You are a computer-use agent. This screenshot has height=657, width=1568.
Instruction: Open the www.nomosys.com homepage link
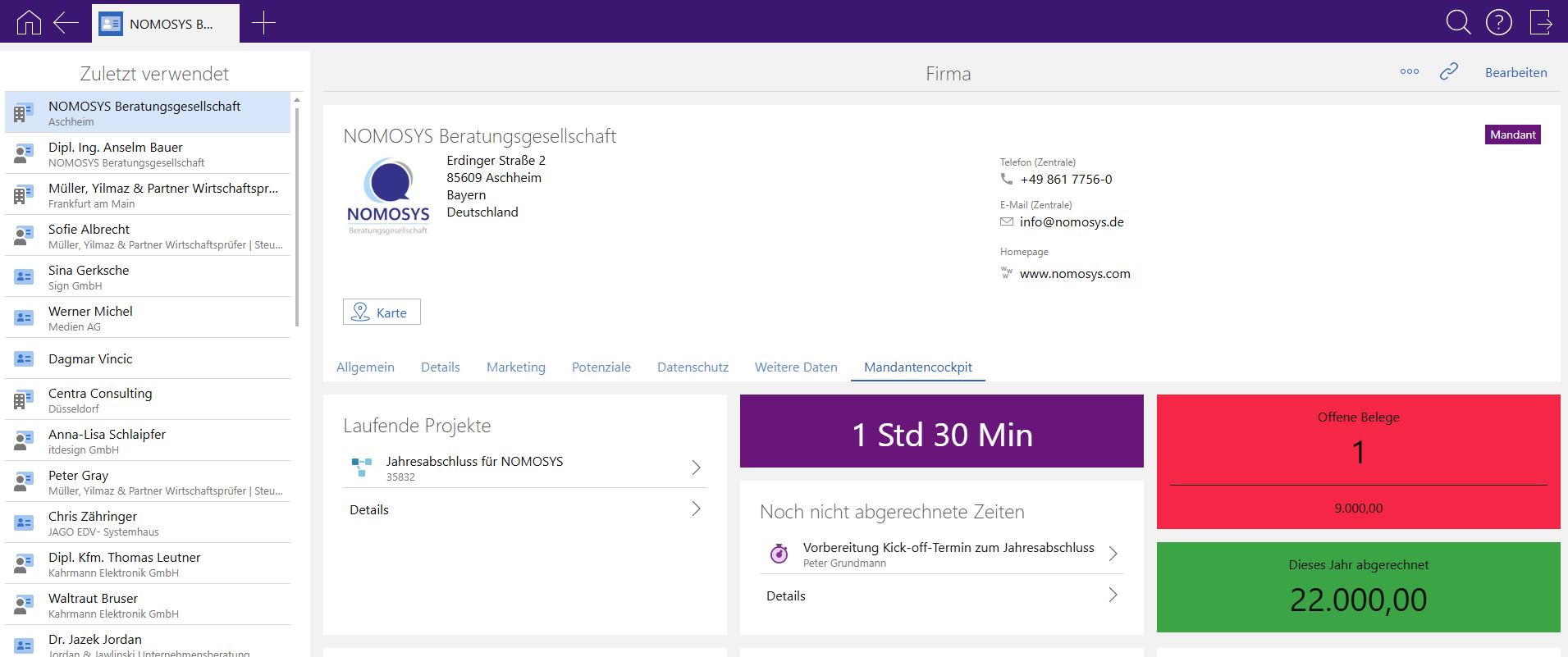point(1075,273)
